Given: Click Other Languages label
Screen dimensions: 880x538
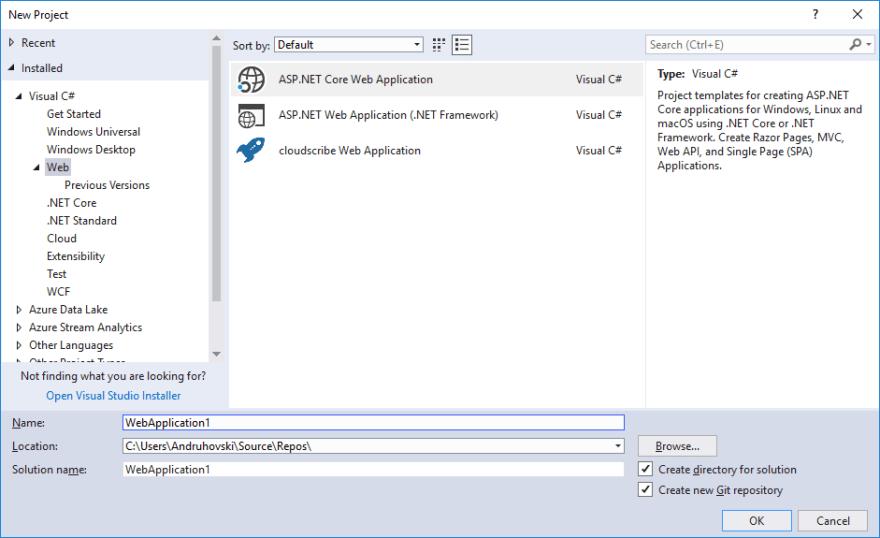Looking at the screenshot, I should (71, 345).
